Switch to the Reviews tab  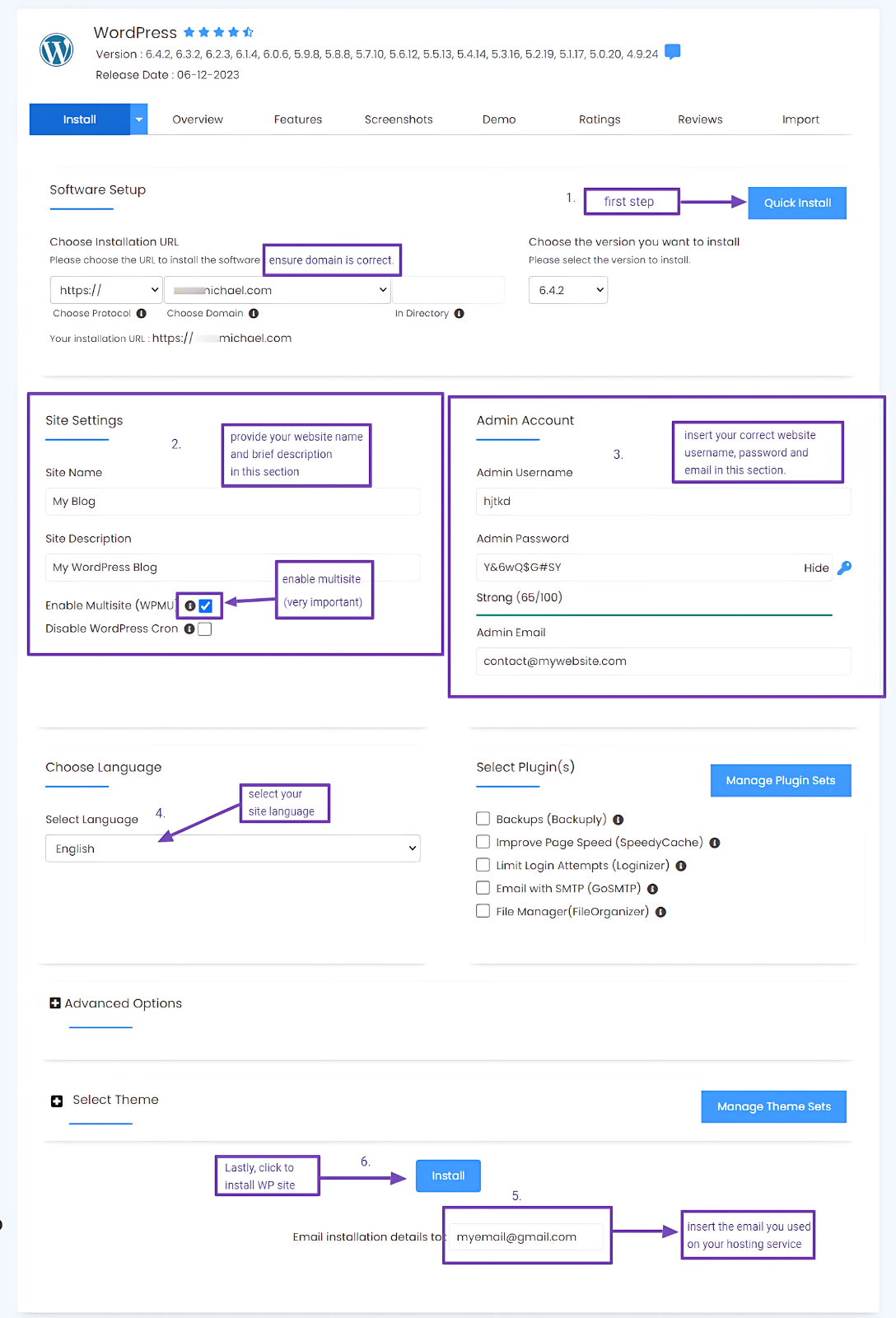point(700,119)
